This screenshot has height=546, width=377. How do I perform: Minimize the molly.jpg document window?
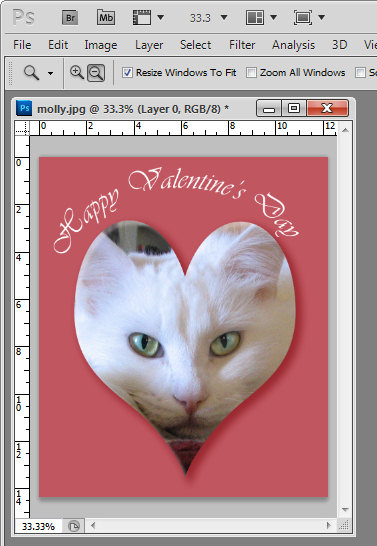click(x=269, y=108)
